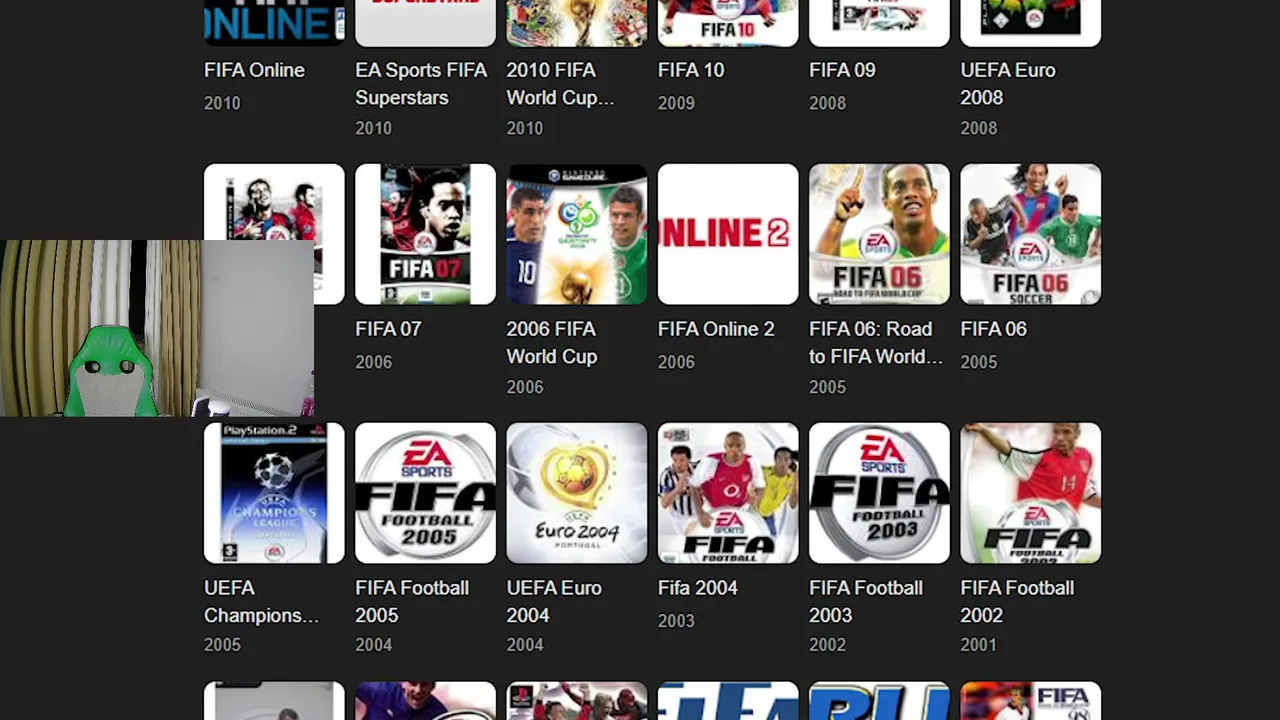Select the FIFA Football 2005 logo image
The image size is (1280, 720).
425,493
